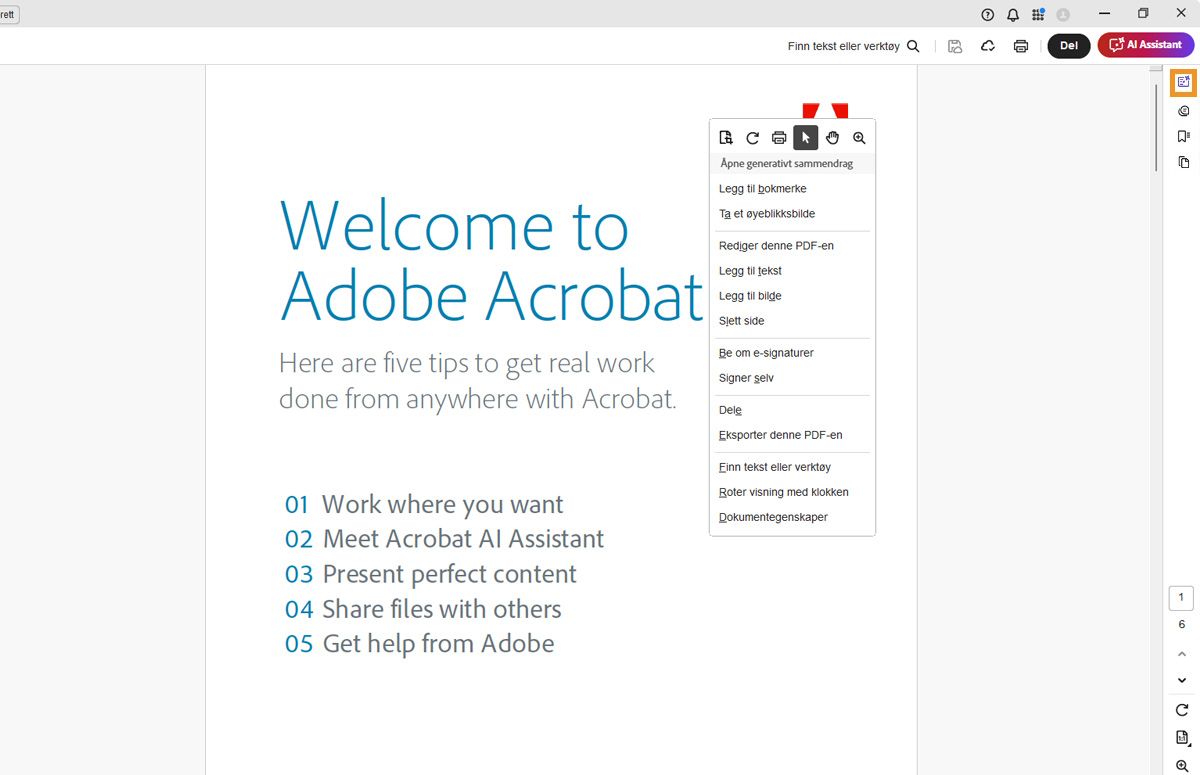Viewport: 1200px width, 775px height.
Task: Click the printer icon in context toolbar
Action: point(779,138)
